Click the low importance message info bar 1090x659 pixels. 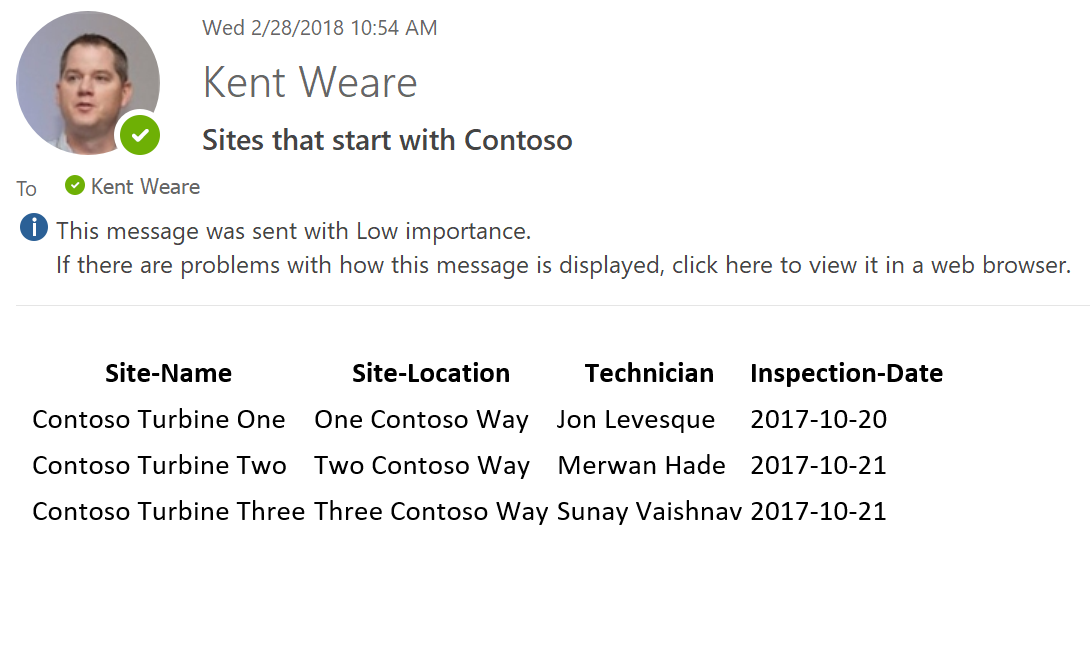(x=293, y=231)
